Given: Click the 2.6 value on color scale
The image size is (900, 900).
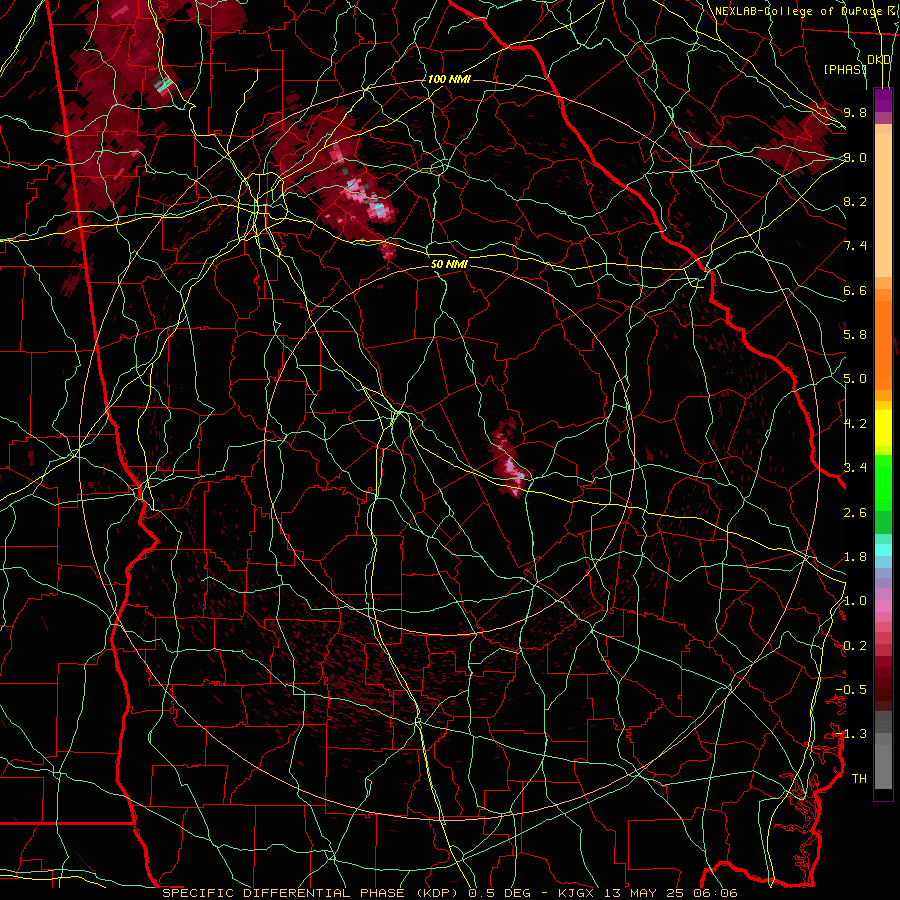Looking at the screenshot, I should [x=855, y=513].
